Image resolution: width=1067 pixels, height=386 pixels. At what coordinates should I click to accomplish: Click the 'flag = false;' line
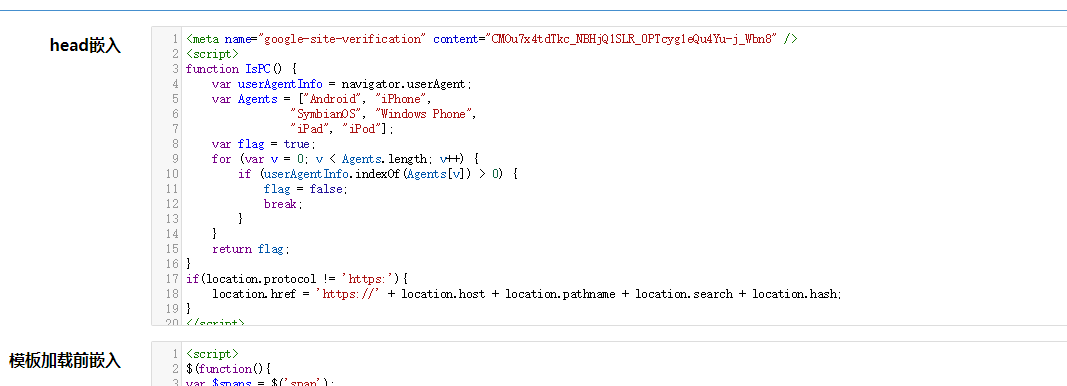(x=306, y=189)
